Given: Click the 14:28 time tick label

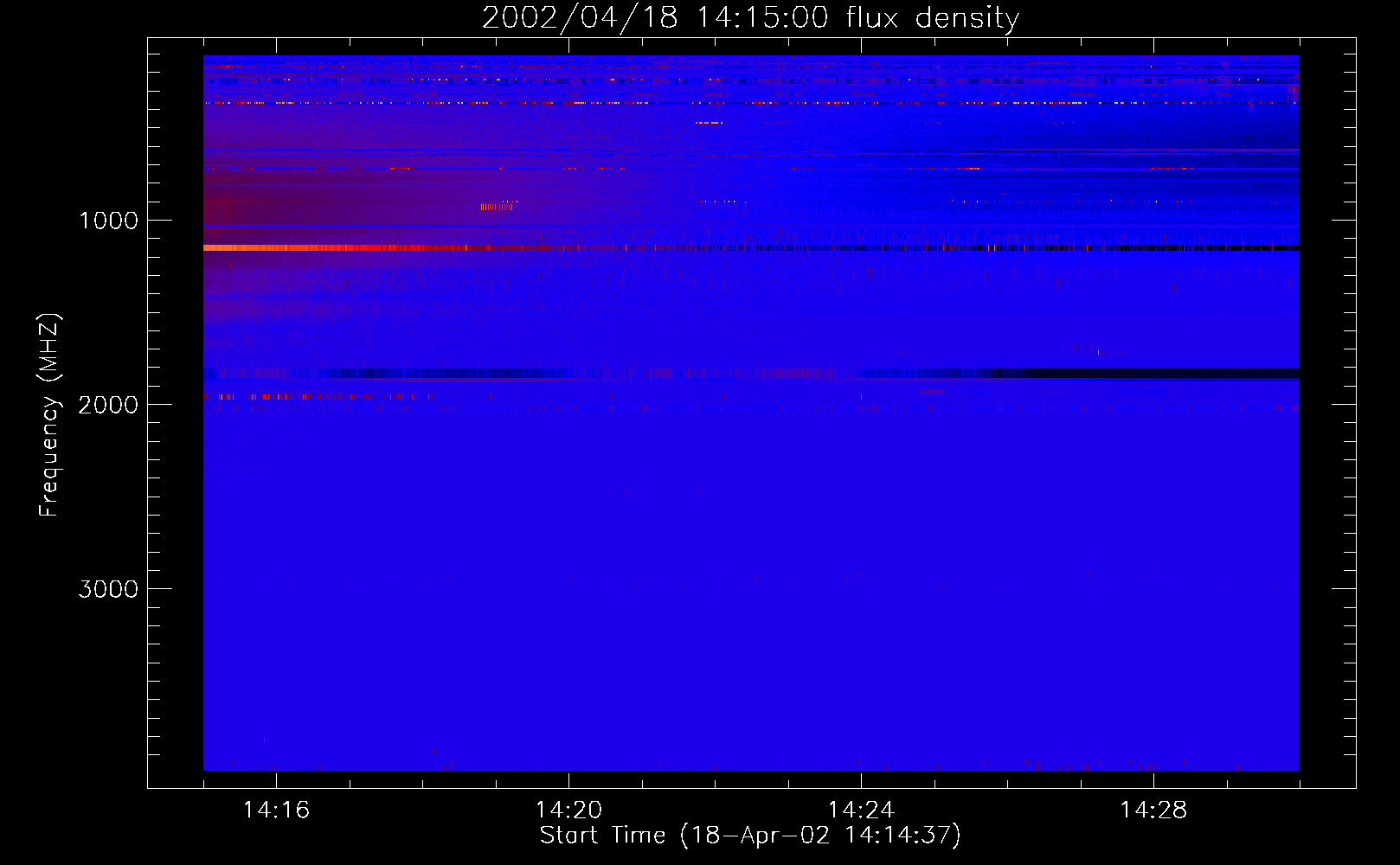Looking at the screenshot, I should coord(1153,810).
